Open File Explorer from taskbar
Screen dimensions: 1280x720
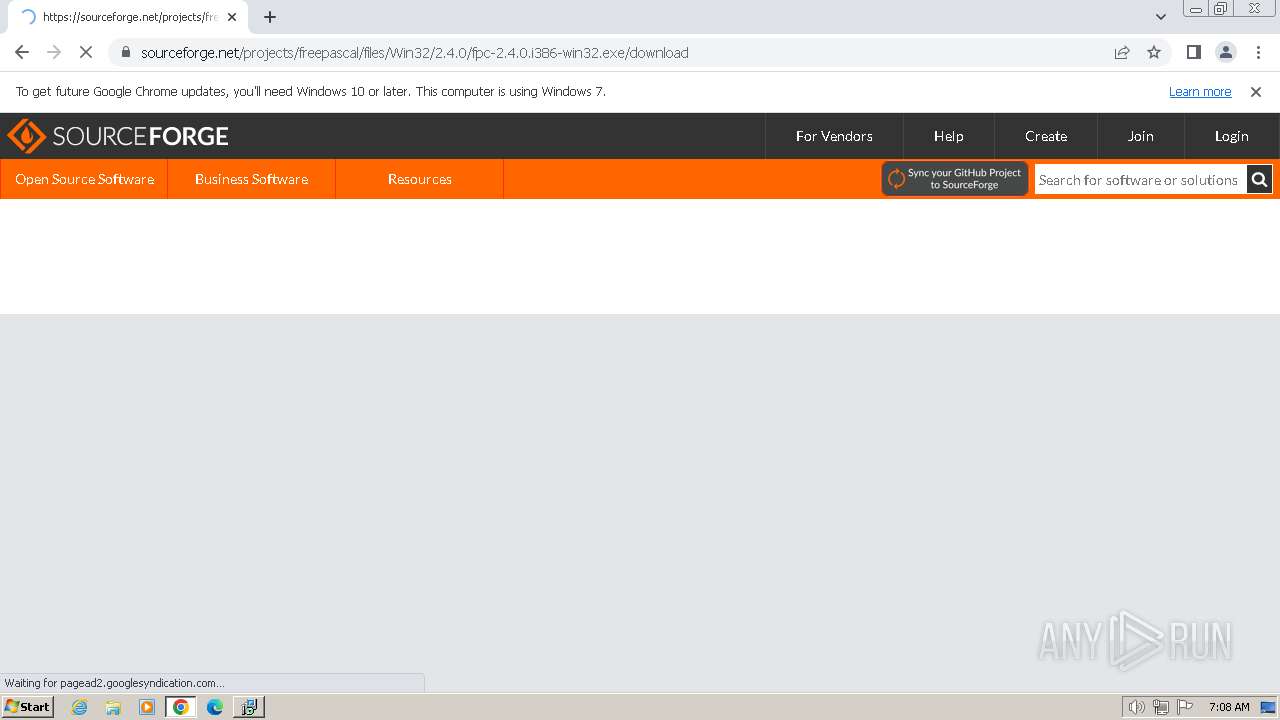(113, 707)
